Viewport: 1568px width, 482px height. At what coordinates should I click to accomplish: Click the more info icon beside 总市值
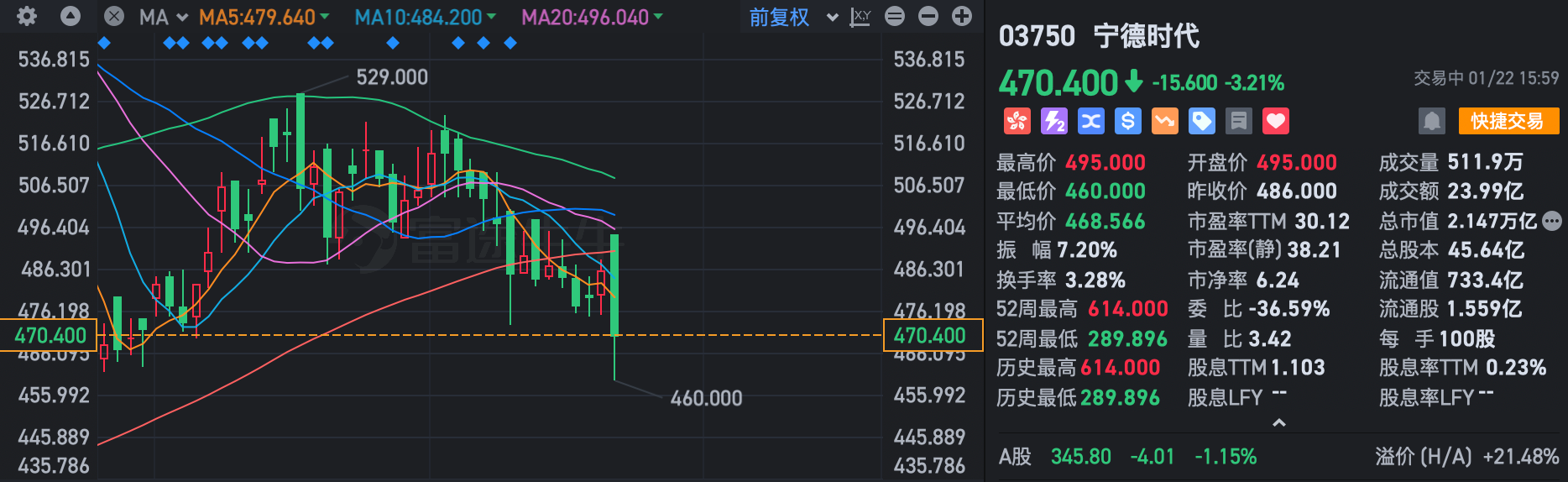tap(1552, 221)
